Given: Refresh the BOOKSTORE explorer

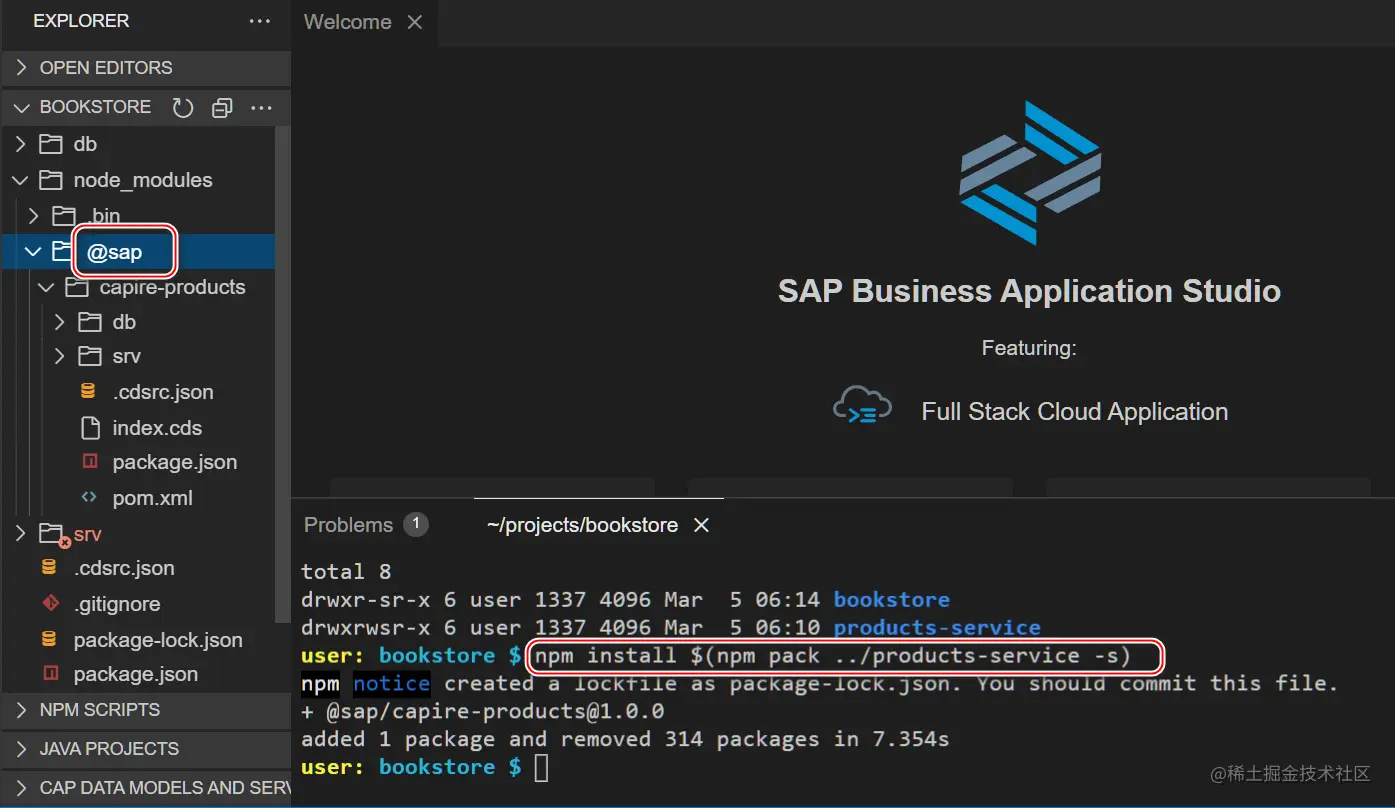Looking at the screenshot, I should (x=182, y=107).
